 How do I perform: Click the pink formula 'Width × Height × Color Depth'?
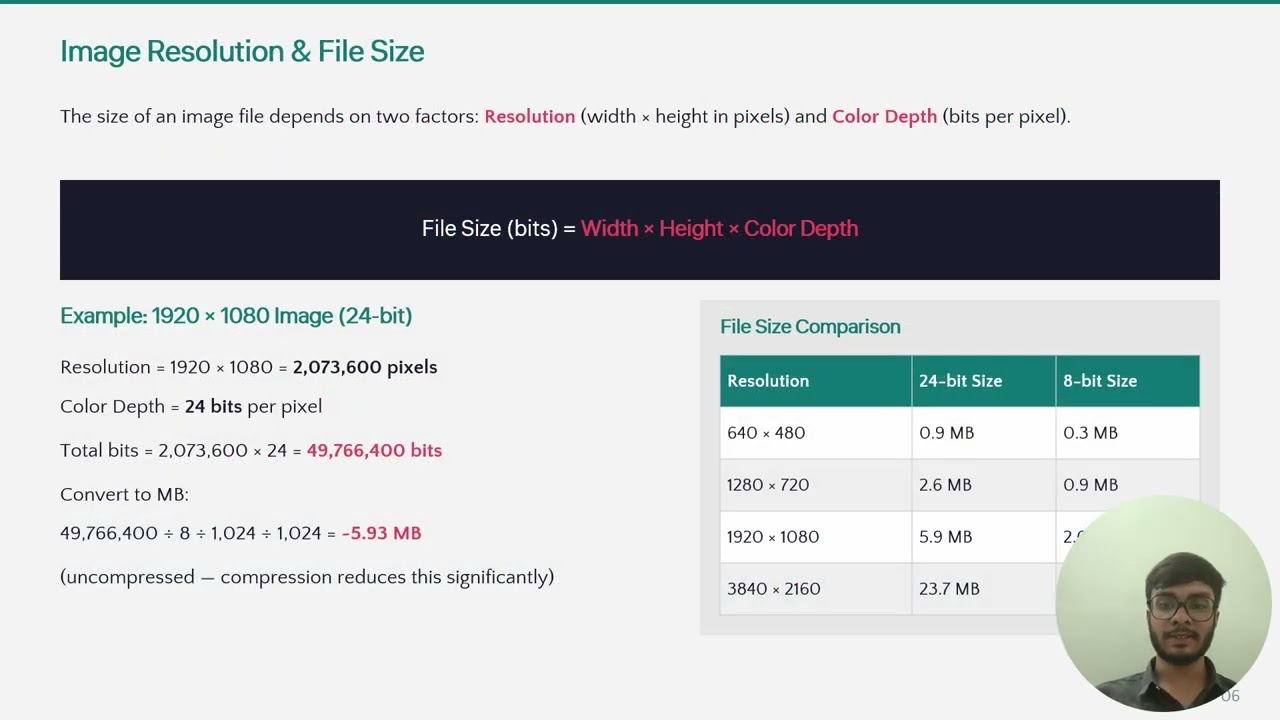point(719,228)
